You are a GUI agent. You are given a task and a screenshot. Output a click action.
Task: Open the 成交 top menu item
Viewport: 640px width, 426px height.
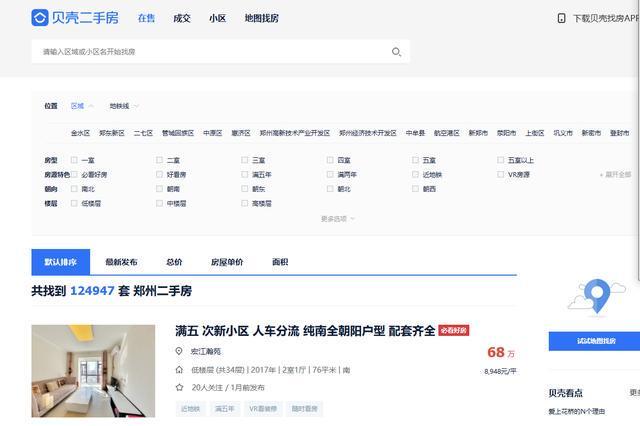(181, 18)
